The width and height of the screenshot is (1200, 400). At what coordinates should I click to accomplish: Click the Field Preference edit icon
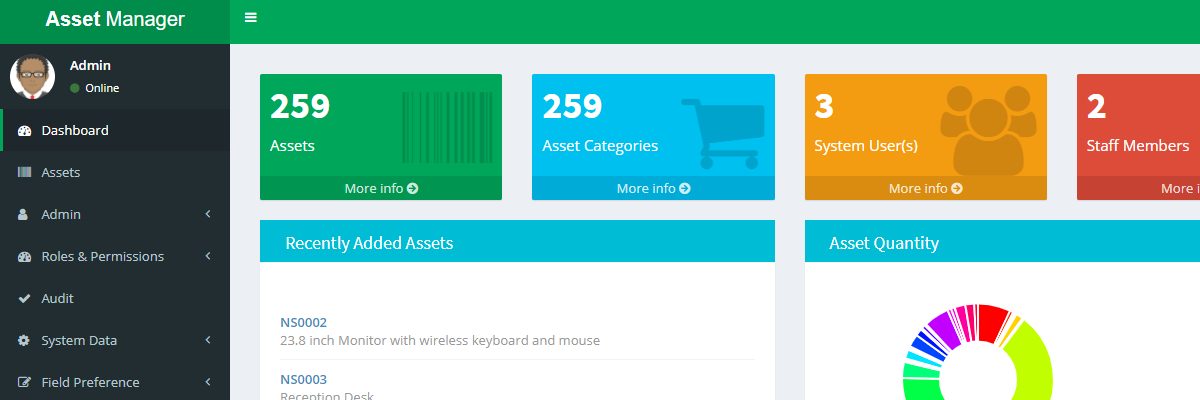click(x=24, y=383)
